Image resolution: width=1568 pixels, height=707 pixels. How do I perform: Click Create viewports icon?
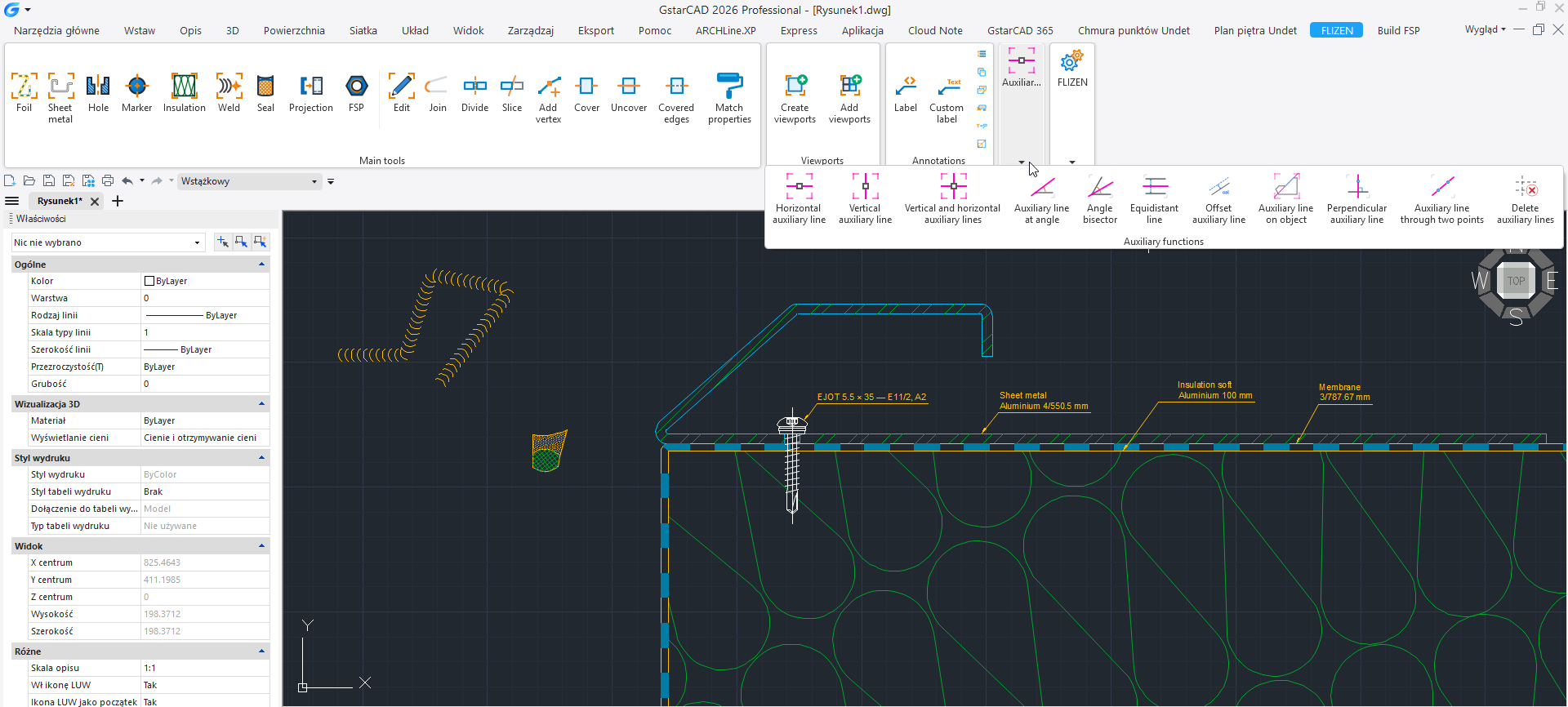pyautogui.click(x=795, y=86)
